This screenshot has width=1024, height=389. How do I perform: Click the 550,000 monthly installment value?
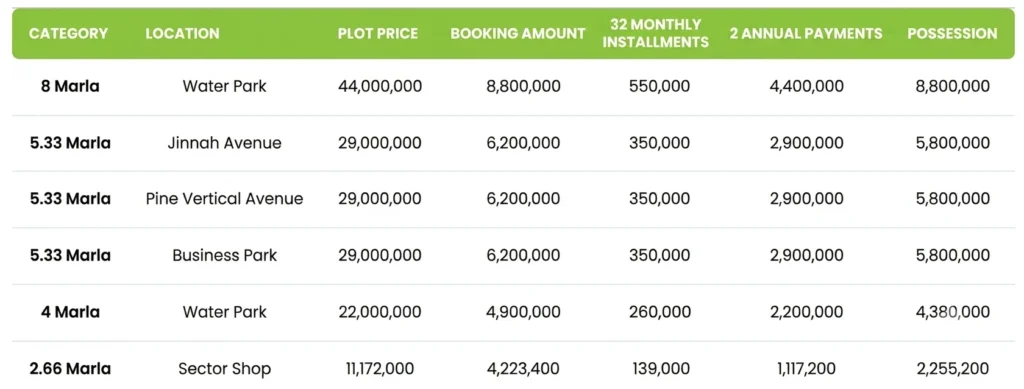[x=659, y=86]
